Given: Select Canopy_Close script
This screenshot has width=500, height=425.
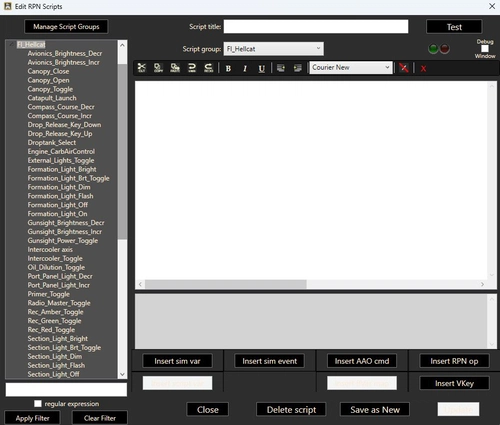Looking at the screenshot, I should pos(48,71).
